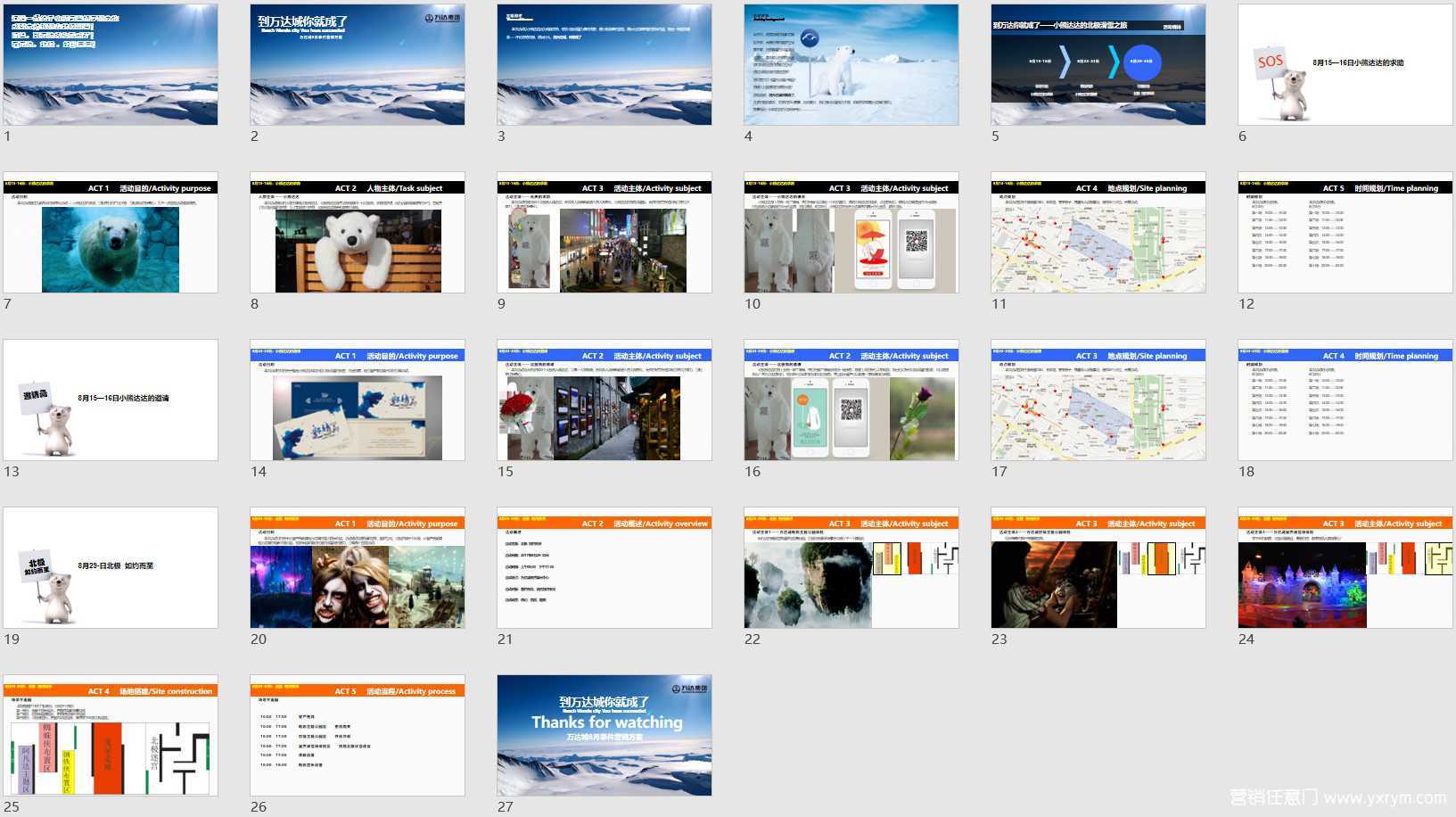Select slide 25 Site construction floor plan
The image size is (1456, 817).
(111, 735)
